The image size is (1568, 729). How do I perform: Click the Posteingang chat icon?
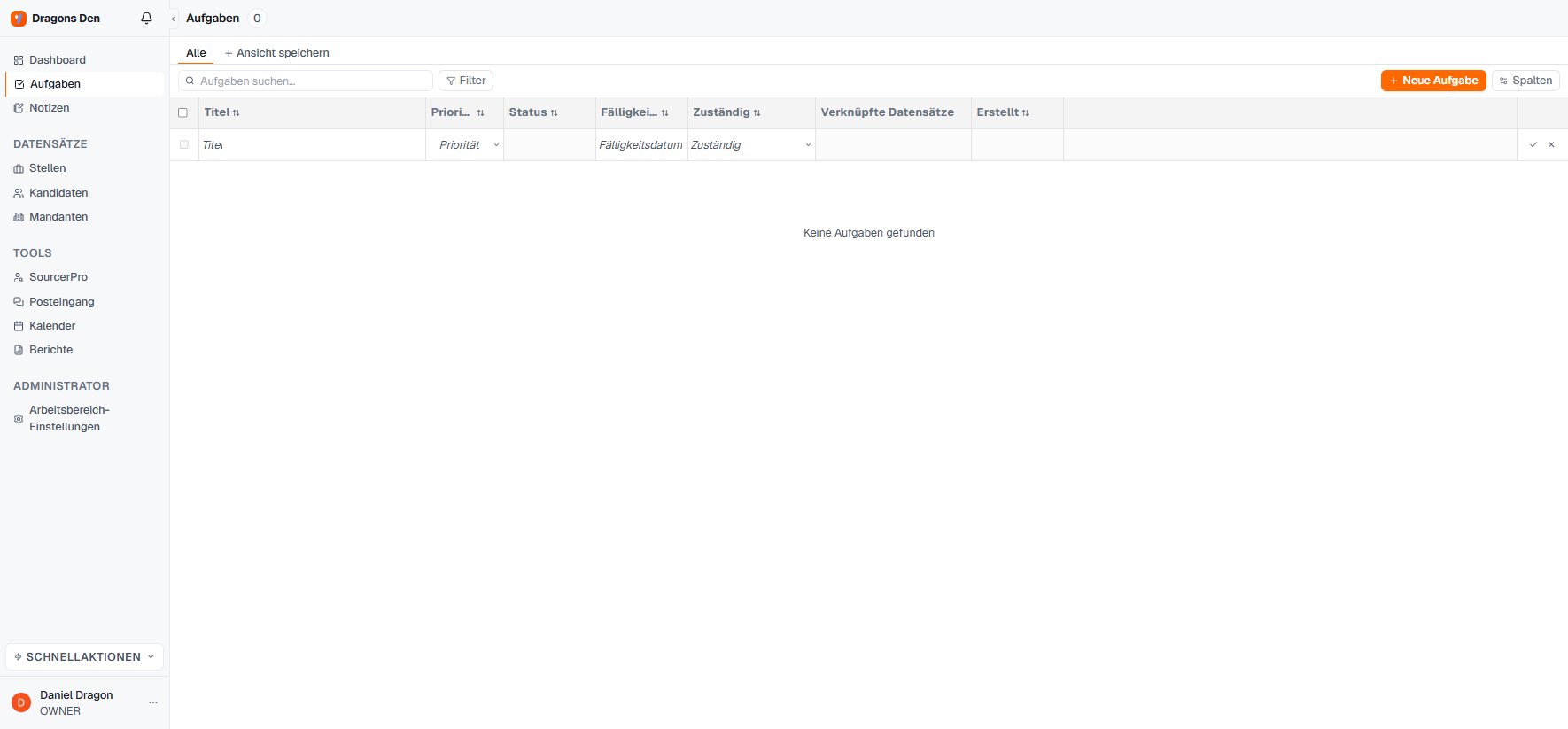(x=19, y=302)
